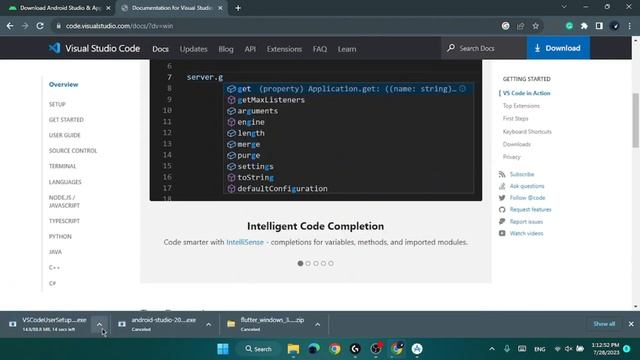Click the RSS Subscribe icon
This screenshot has height=360, width=640.
coord(502,174)
